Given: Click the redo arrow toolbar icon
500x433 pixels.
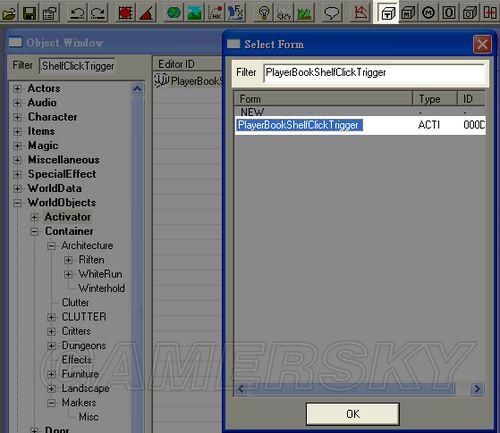Looking at the screenshot, I should [x=98, y=13].
